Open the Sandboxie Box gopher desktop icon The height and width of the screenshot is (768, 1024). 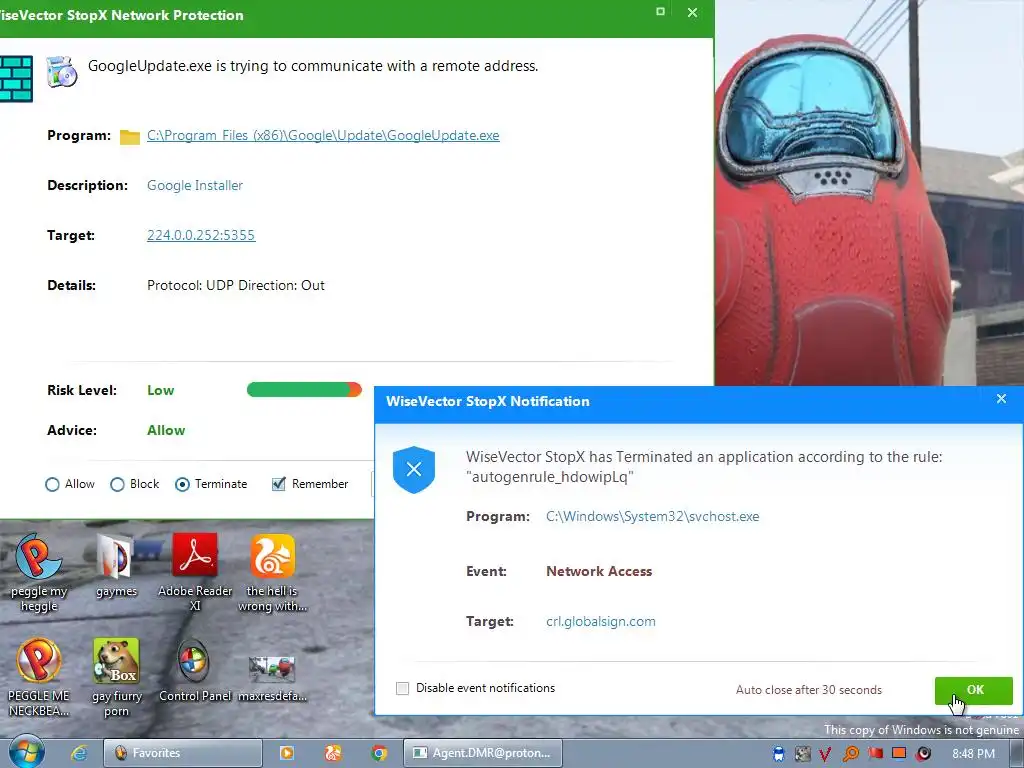(x=116, y=678)
